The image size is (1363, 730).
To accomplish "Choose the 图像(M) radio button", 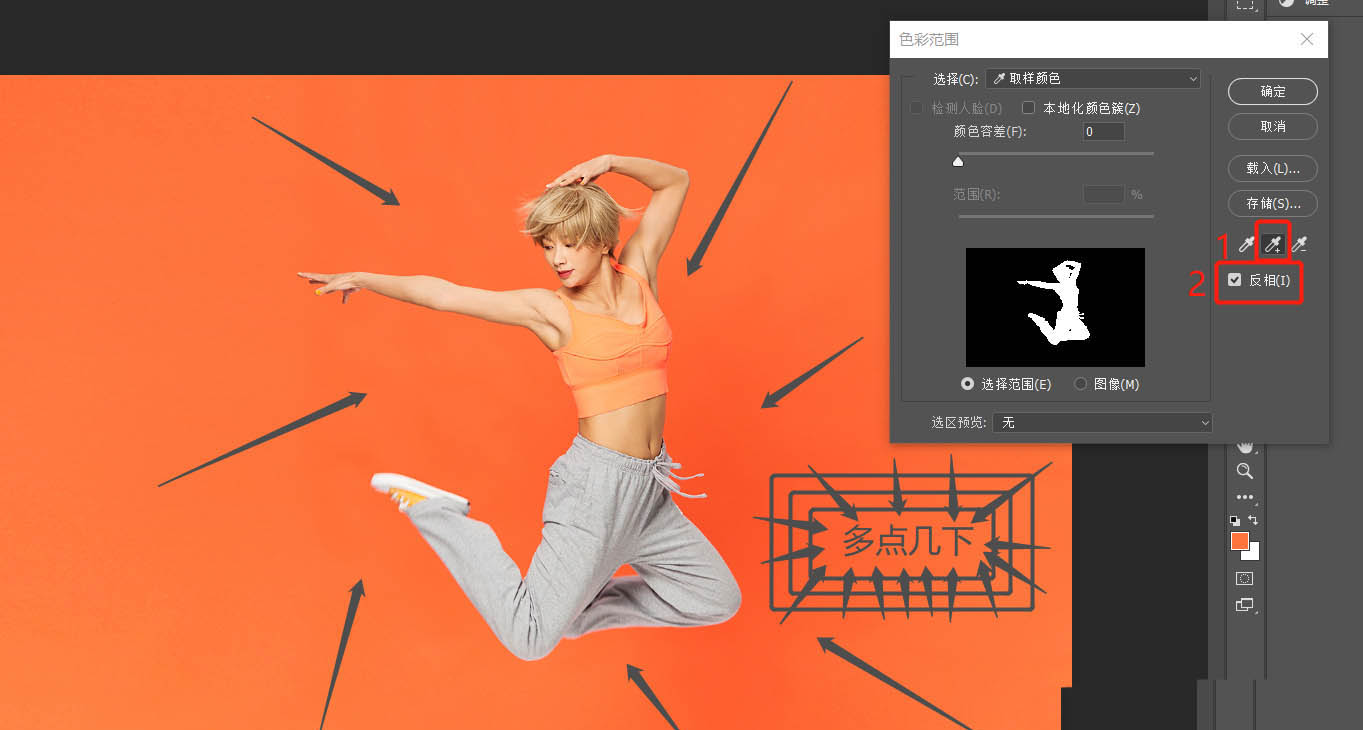I will (1080, 384).
